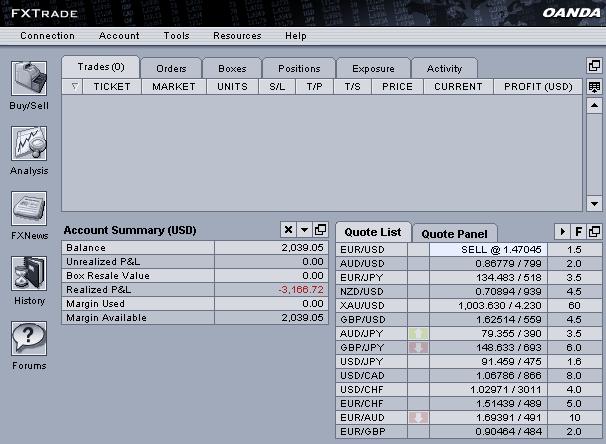The height and width of the screenshot is (444, 606).
Task: Select the EUR/JPY quote row
Action: (x=469, y=277)
